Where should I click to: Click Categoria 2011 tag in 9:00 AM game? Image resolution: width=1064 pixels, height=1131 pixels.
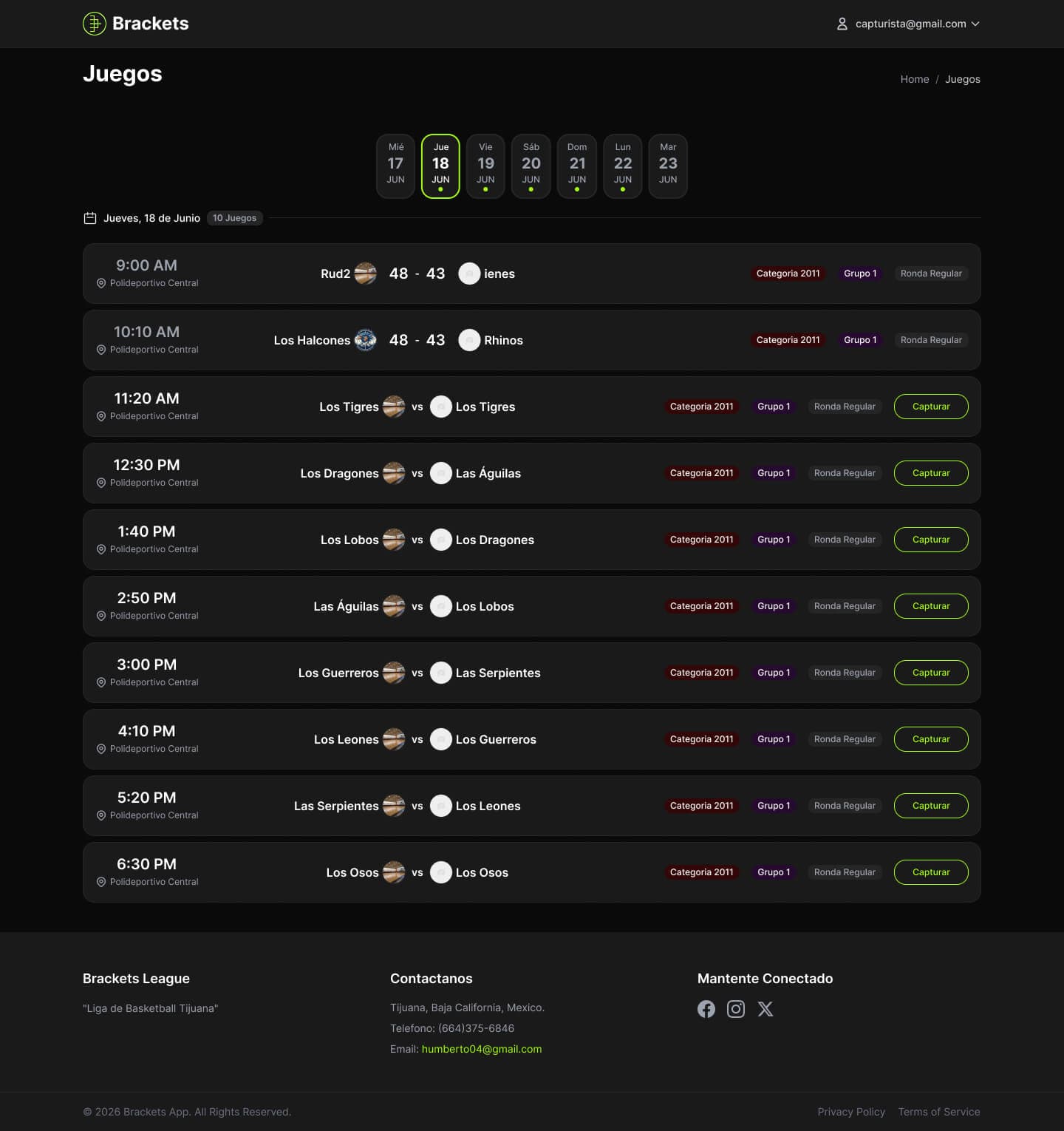click(788, 274)
